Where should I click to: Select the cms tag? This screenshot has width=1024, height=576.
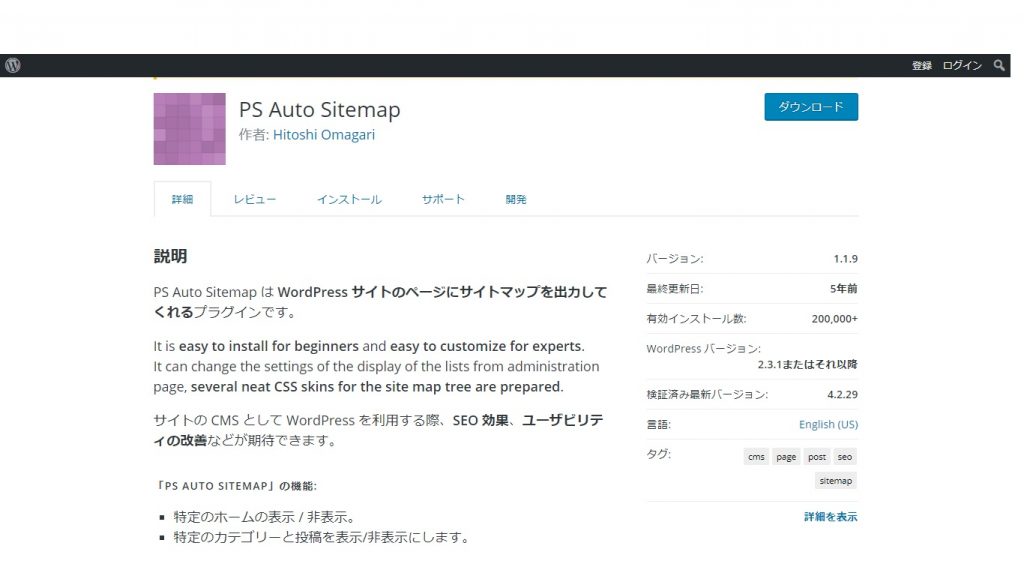coord(756,456)
